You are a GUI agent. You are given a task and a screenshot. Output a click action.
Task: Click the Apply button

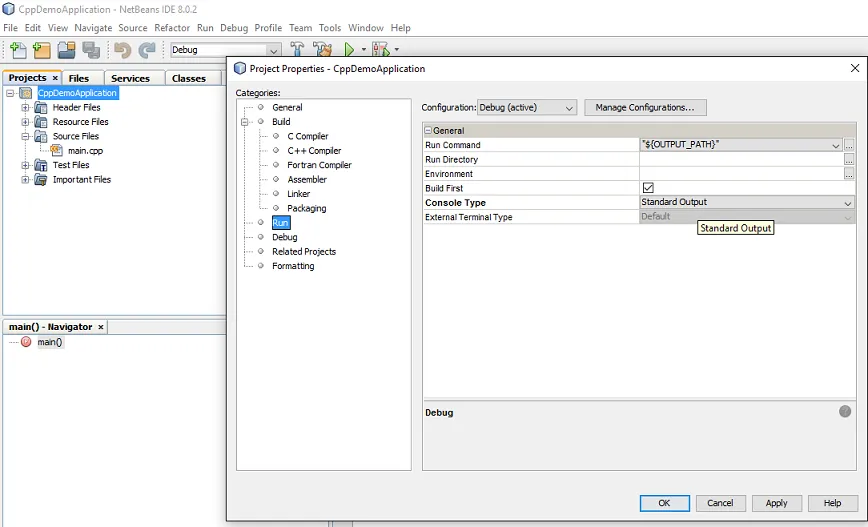(776, 503)
